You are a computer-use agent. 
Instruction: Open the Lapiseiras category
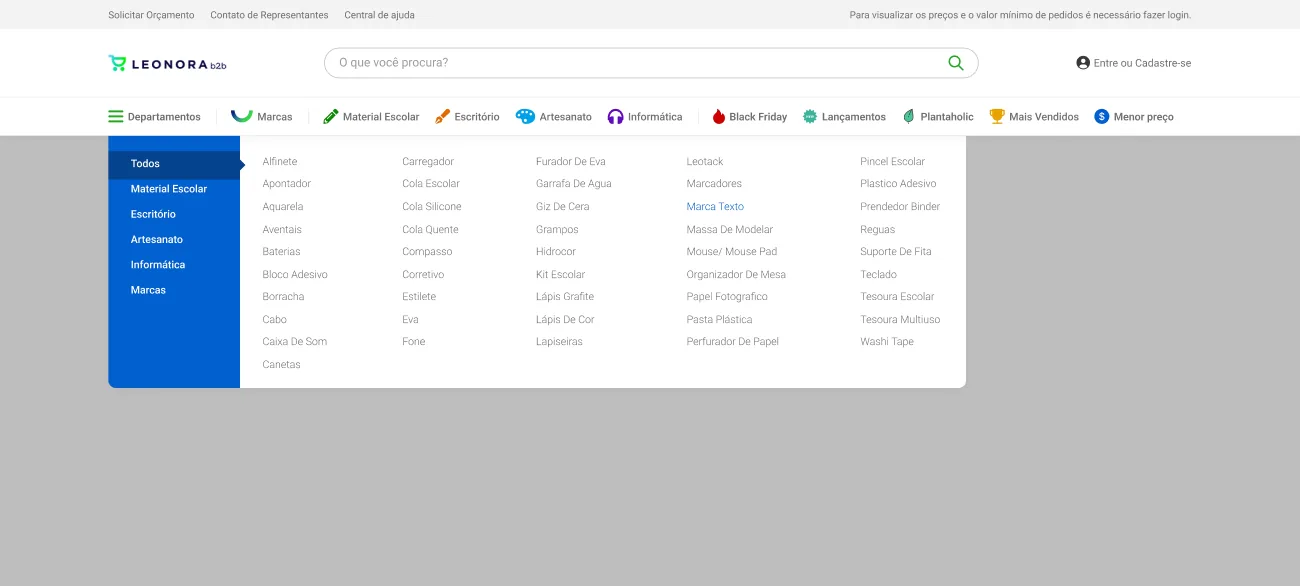click(559, 342)
